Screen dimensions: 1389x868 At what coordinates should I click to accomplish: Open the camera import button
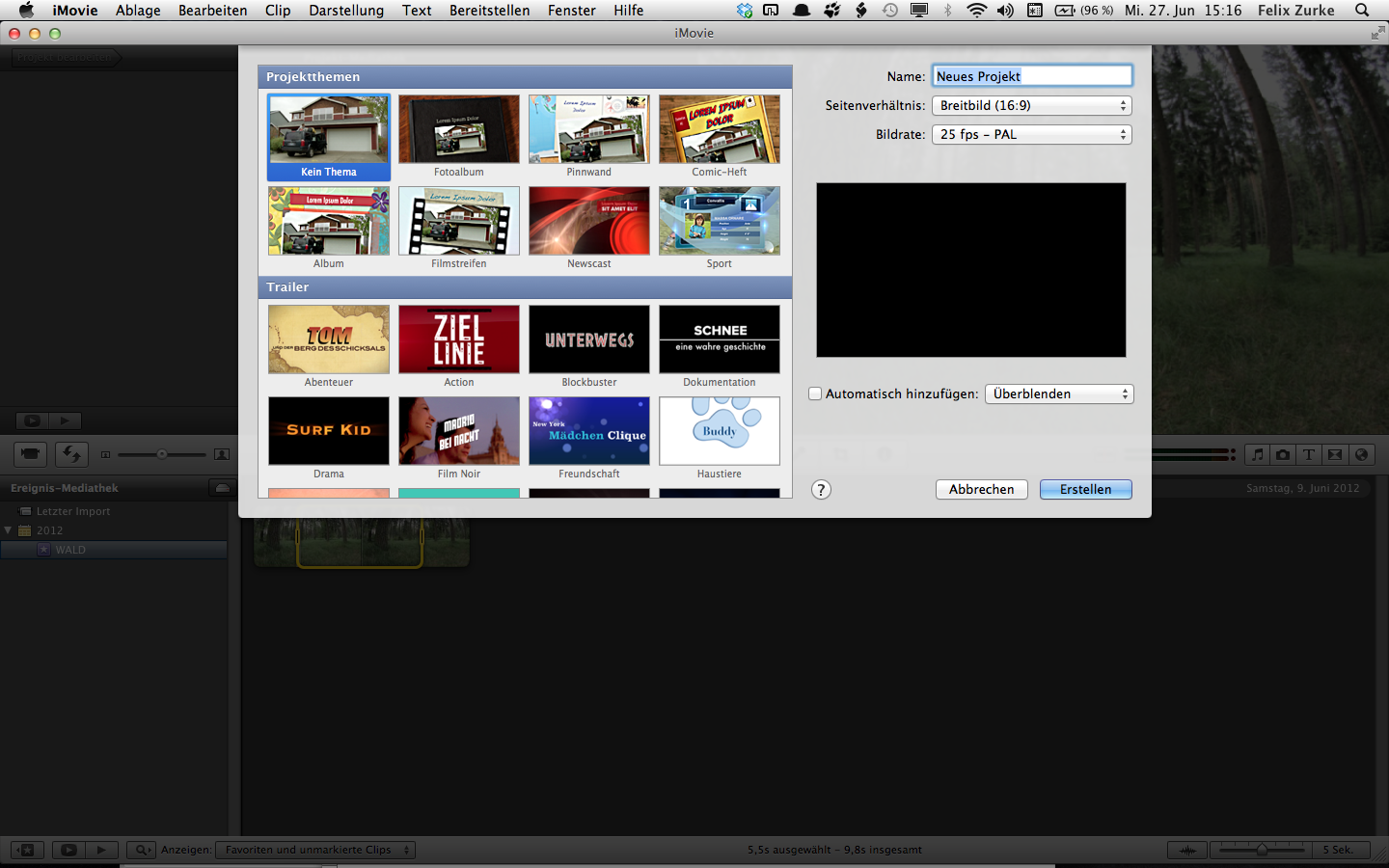point(31,454)
